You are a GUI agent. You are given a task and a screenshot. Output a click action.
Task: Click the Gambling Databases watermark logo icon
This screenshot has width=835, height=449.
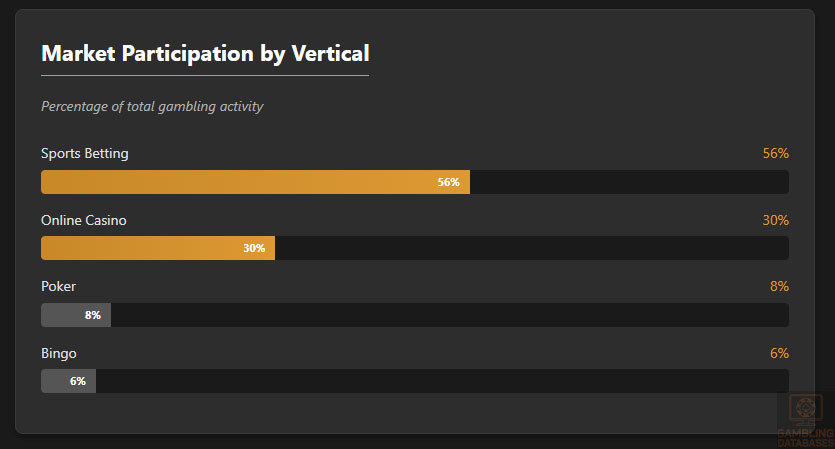point(805,409)
